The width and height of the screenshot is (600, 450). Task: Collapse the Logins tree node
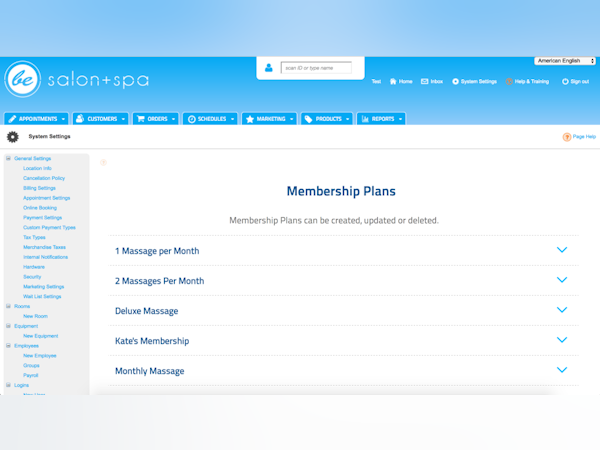point(8,385)
